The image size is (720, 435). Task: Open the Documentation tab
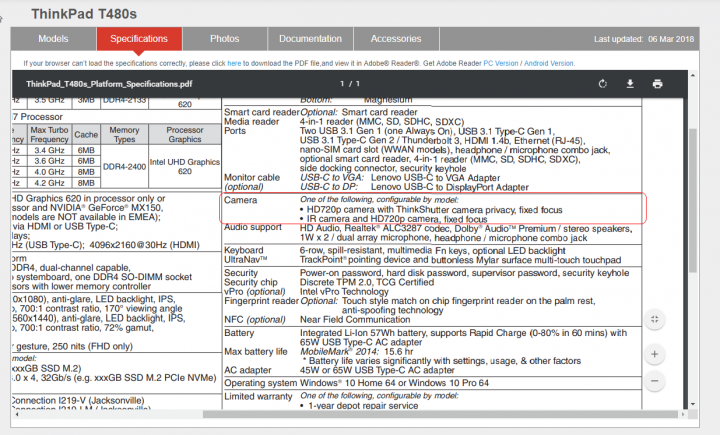click(310, 39)
